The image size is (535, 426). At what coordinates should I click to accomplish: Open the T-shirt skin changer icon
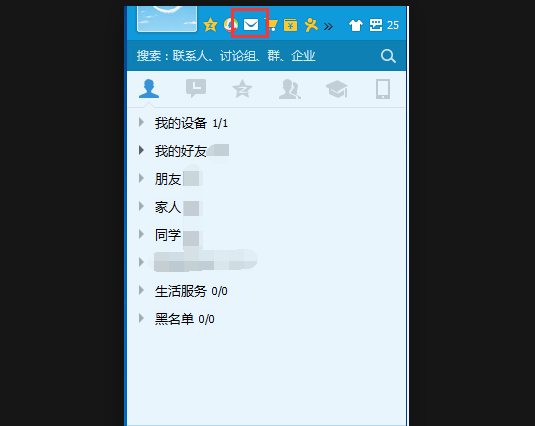click(x=356, y=25)
